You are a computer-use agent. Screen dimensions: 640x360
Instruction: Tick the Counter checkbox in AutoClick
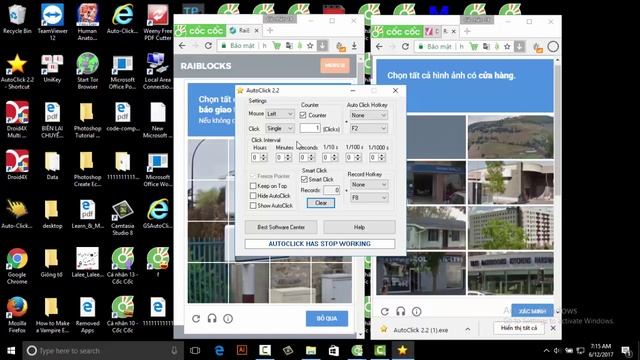coord(303,116)
